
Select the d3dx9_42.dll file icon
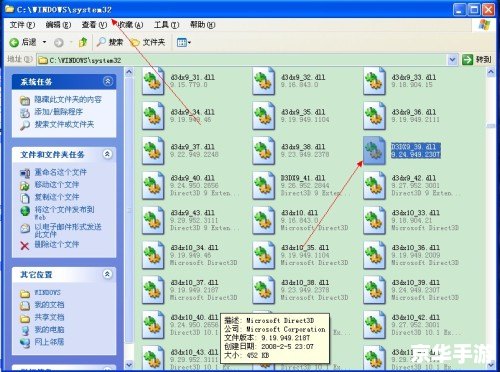[374, 185]
